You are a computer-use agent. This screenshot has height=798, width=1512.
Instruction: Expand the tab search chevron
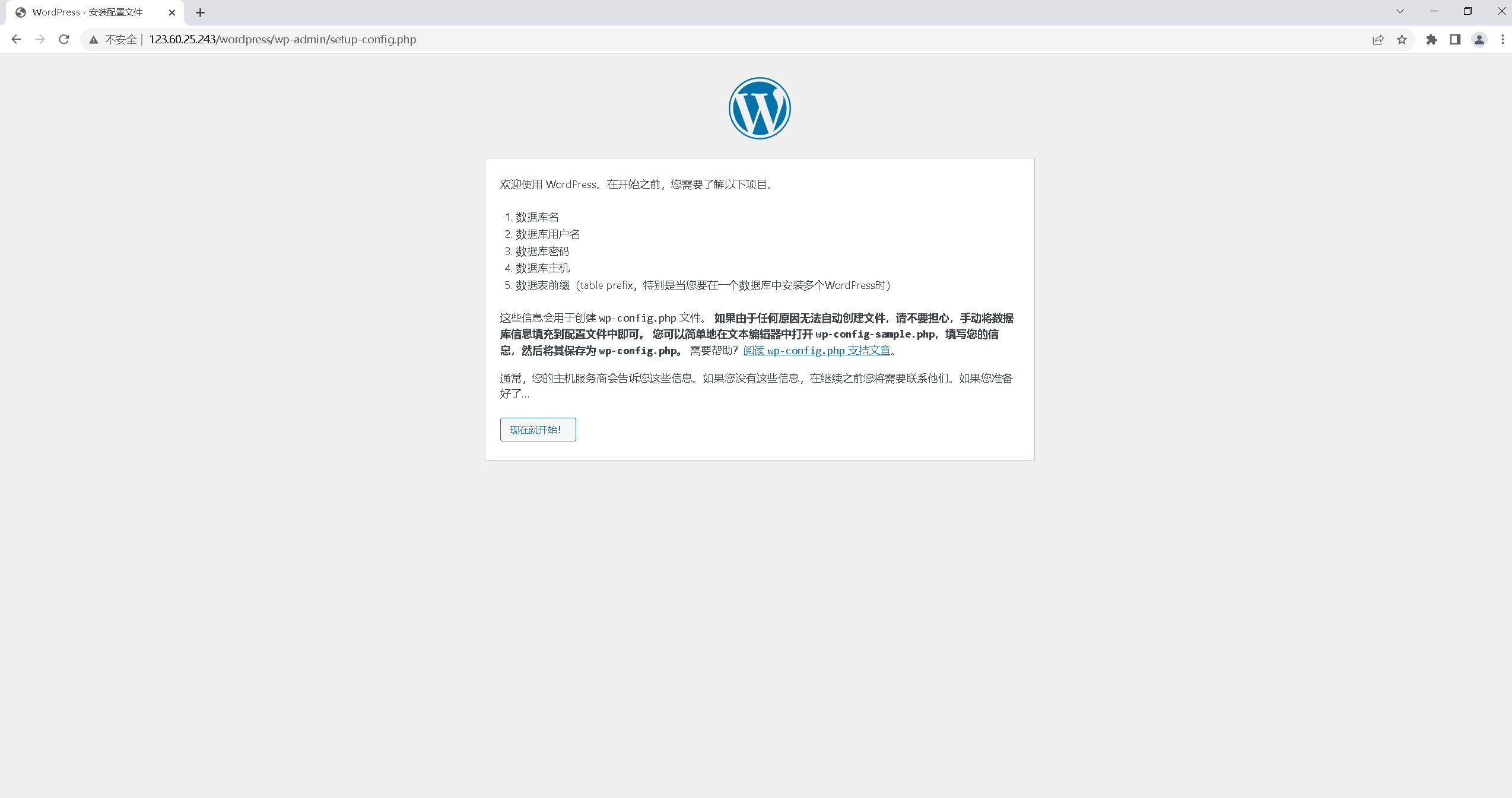(1400, 11)
